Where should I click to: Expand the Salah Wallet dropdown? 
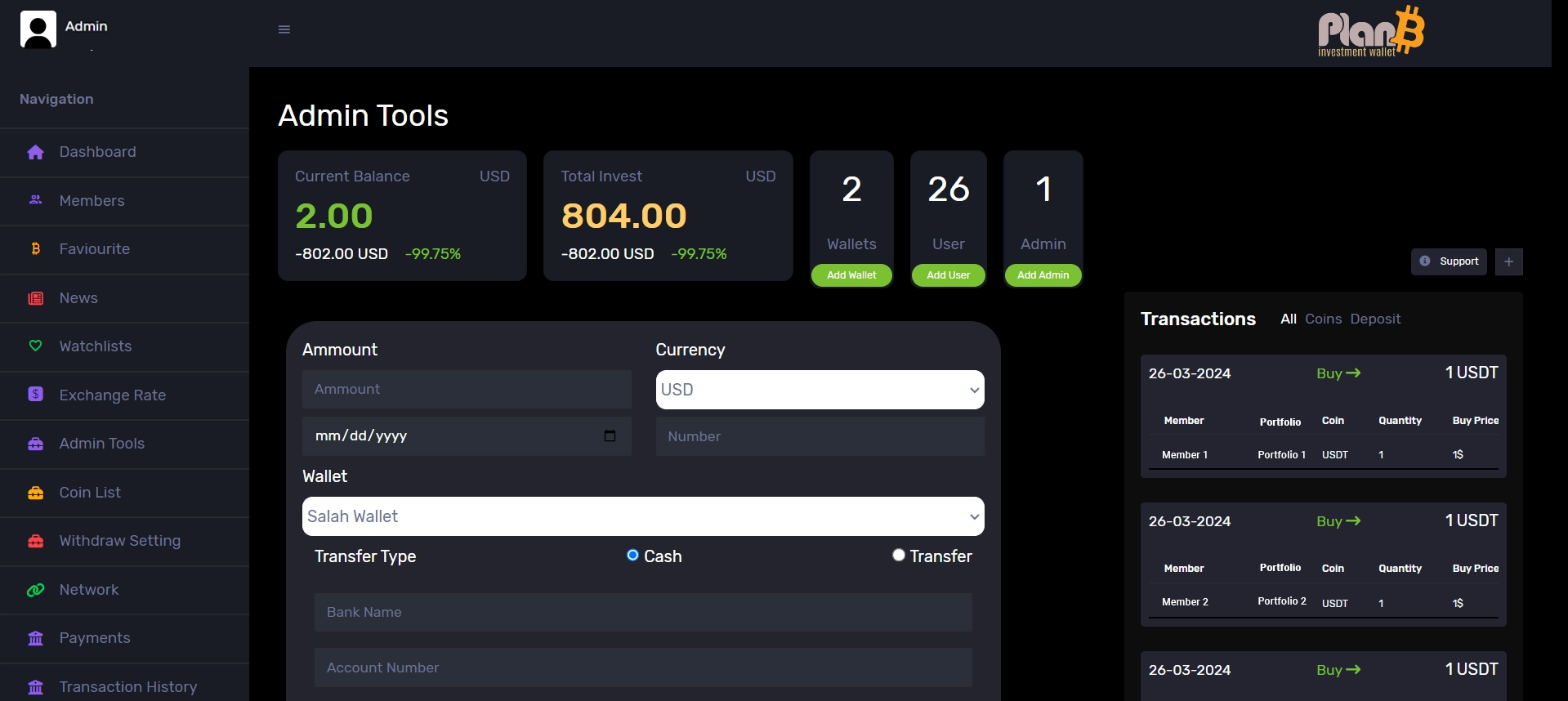pyautogui.click(x=643, y=516)
